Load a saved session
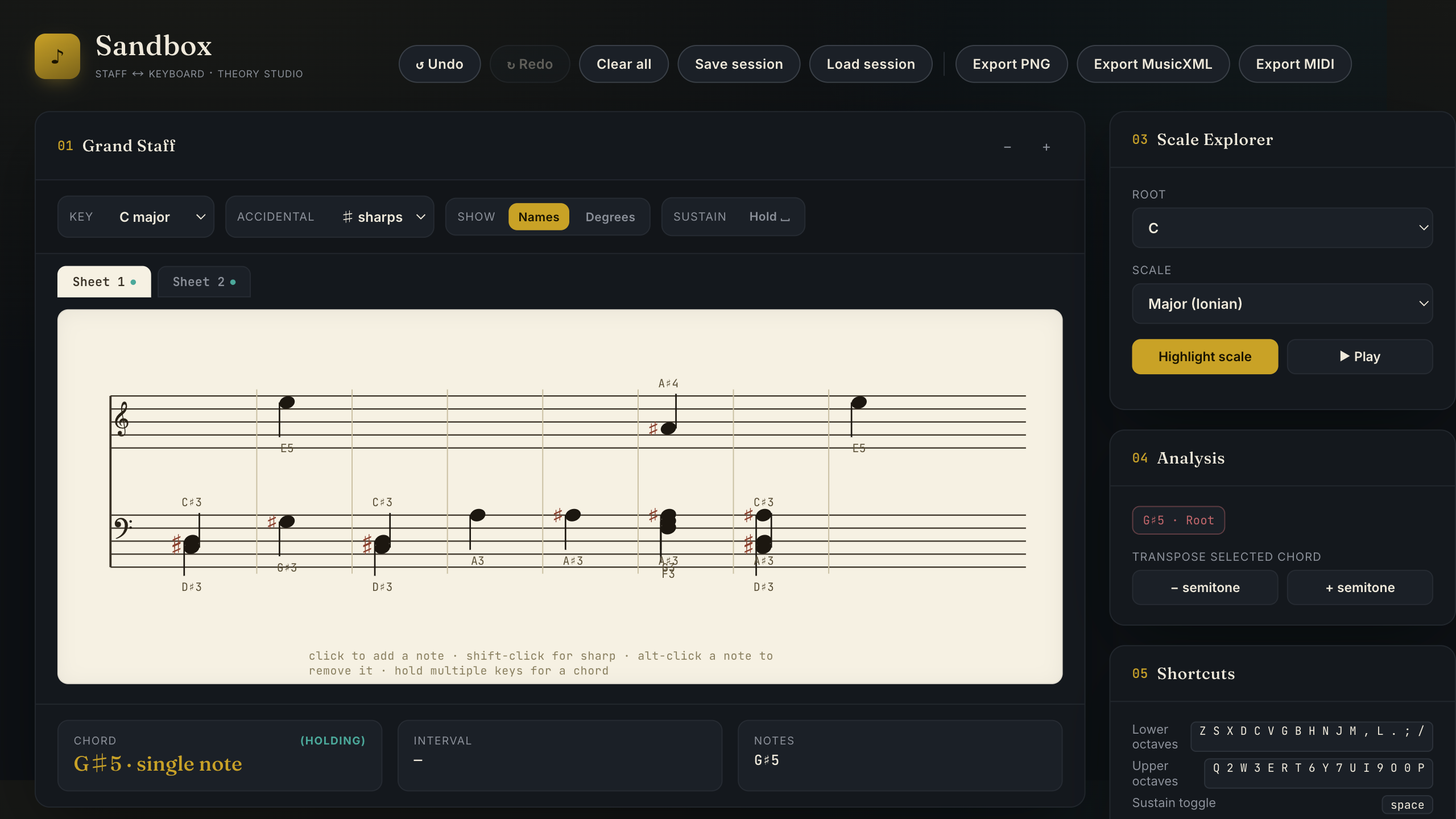Viewport: 1456px width, 819px height. [x=871, y=64]
